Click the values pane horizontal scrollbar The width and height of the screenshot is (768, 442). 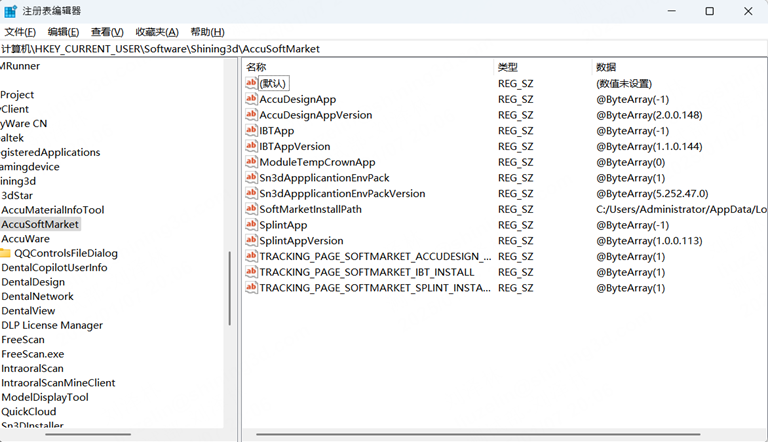point(478,434)
